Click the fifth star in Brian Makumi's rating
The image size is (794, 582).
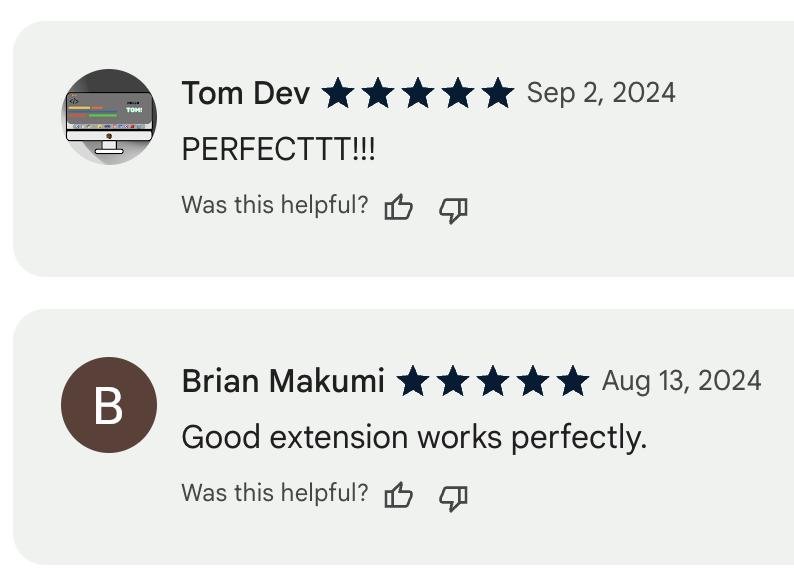(x=573, y=382)
